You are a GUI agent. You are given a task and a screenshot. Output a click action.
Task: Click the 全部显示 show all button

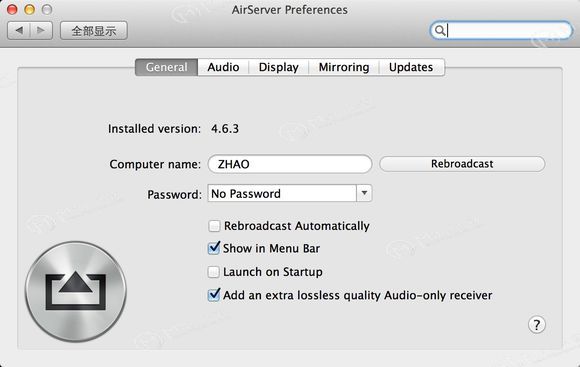point(94,31)
